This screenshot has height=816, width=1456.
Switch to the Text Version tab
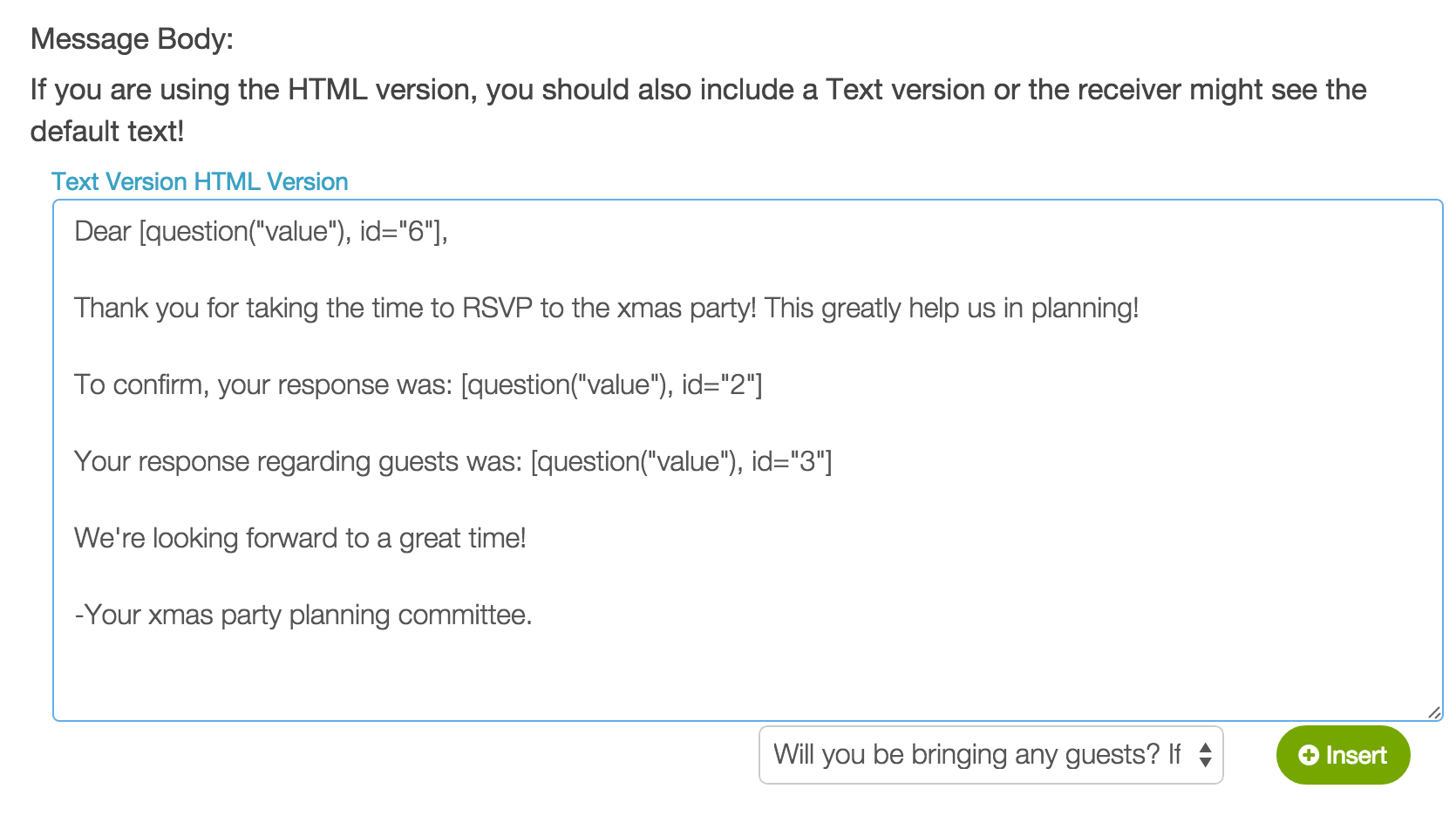click(119, 181)
